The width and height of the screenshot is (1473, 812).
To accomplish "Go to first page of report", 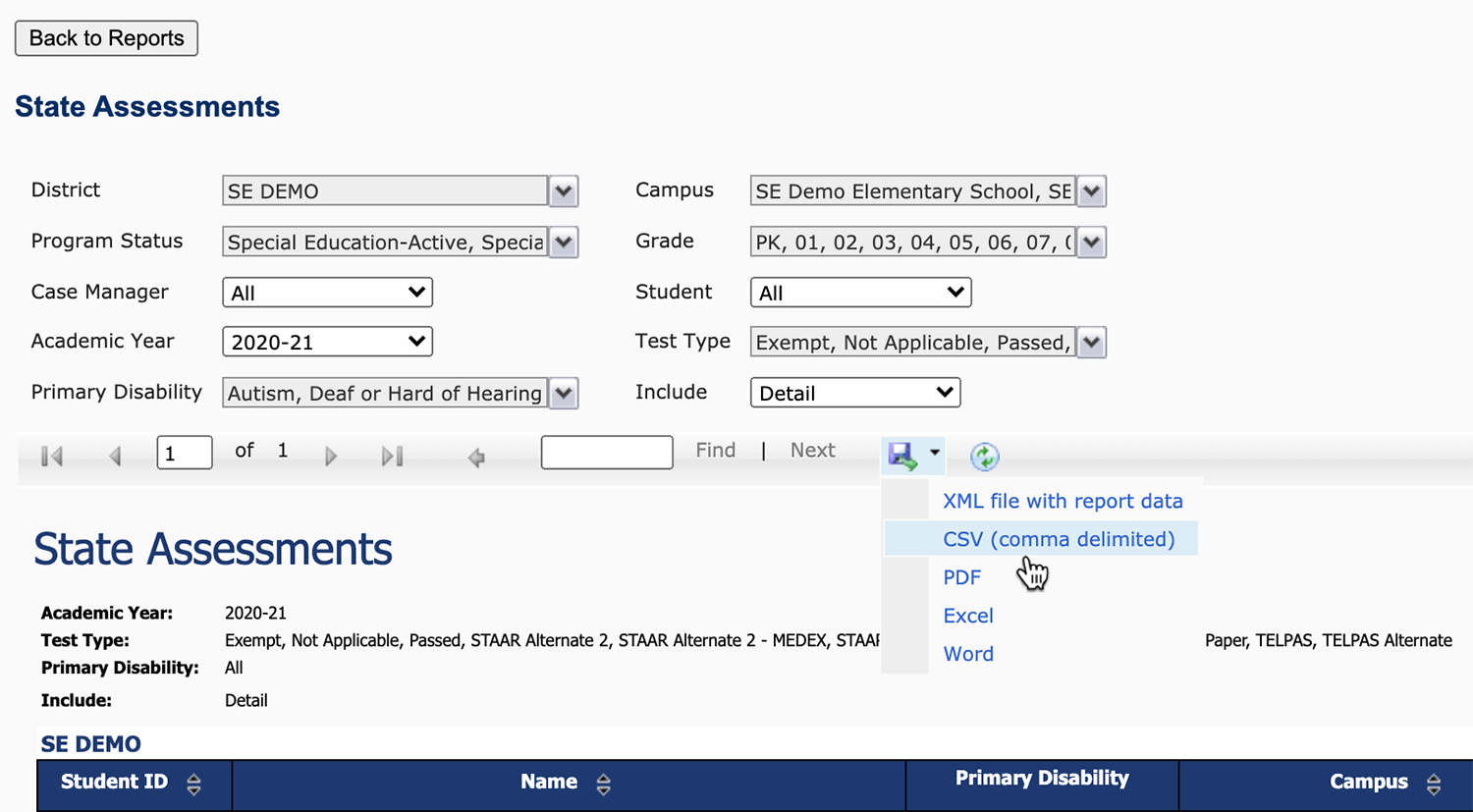I will pos(52,457).
